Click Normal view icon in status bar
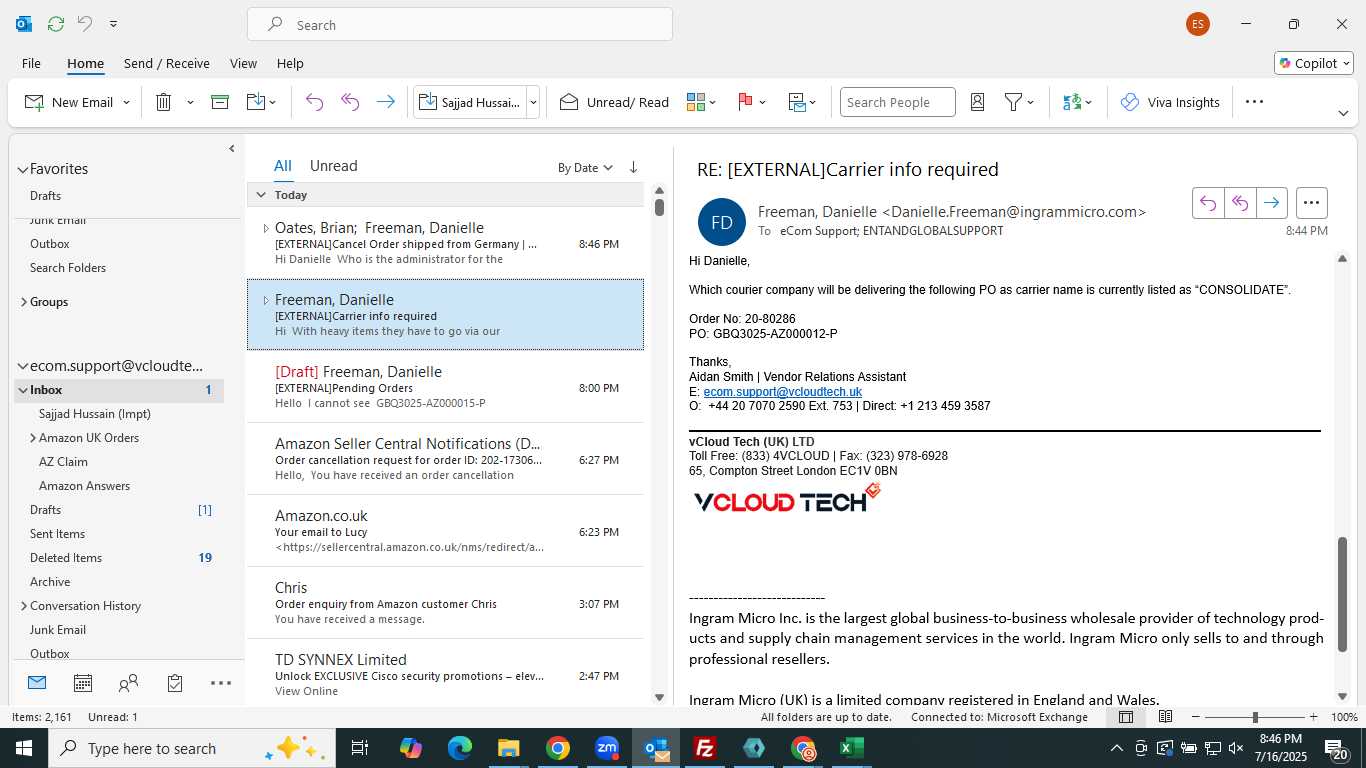This screenshot has width=1366, height=768. click(x=1126, y=717)
